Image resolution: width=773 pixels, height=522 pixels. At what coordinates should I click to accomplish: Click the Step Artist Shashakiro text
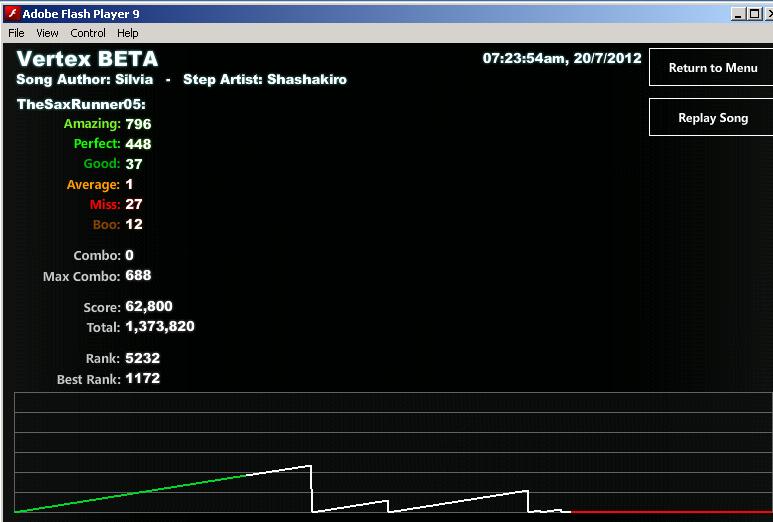(265, 79)
